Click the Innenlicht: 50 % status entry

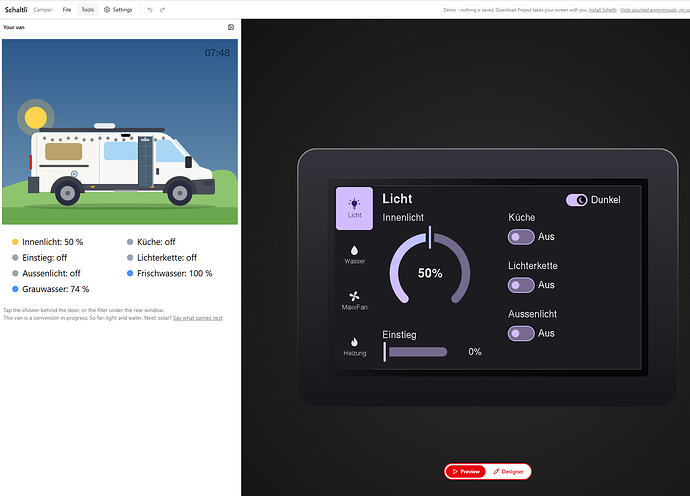point(48,242)
